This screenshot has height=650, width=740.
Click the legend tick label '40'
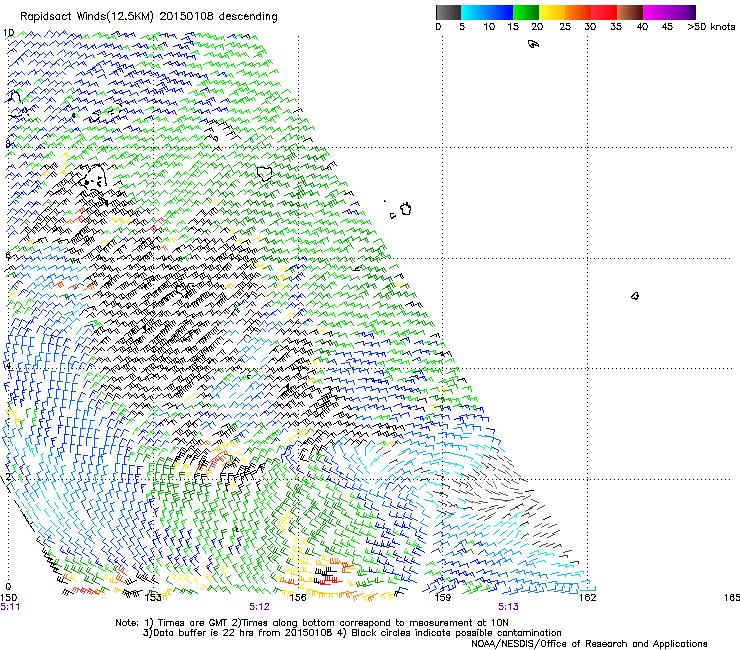click(642, 27)
